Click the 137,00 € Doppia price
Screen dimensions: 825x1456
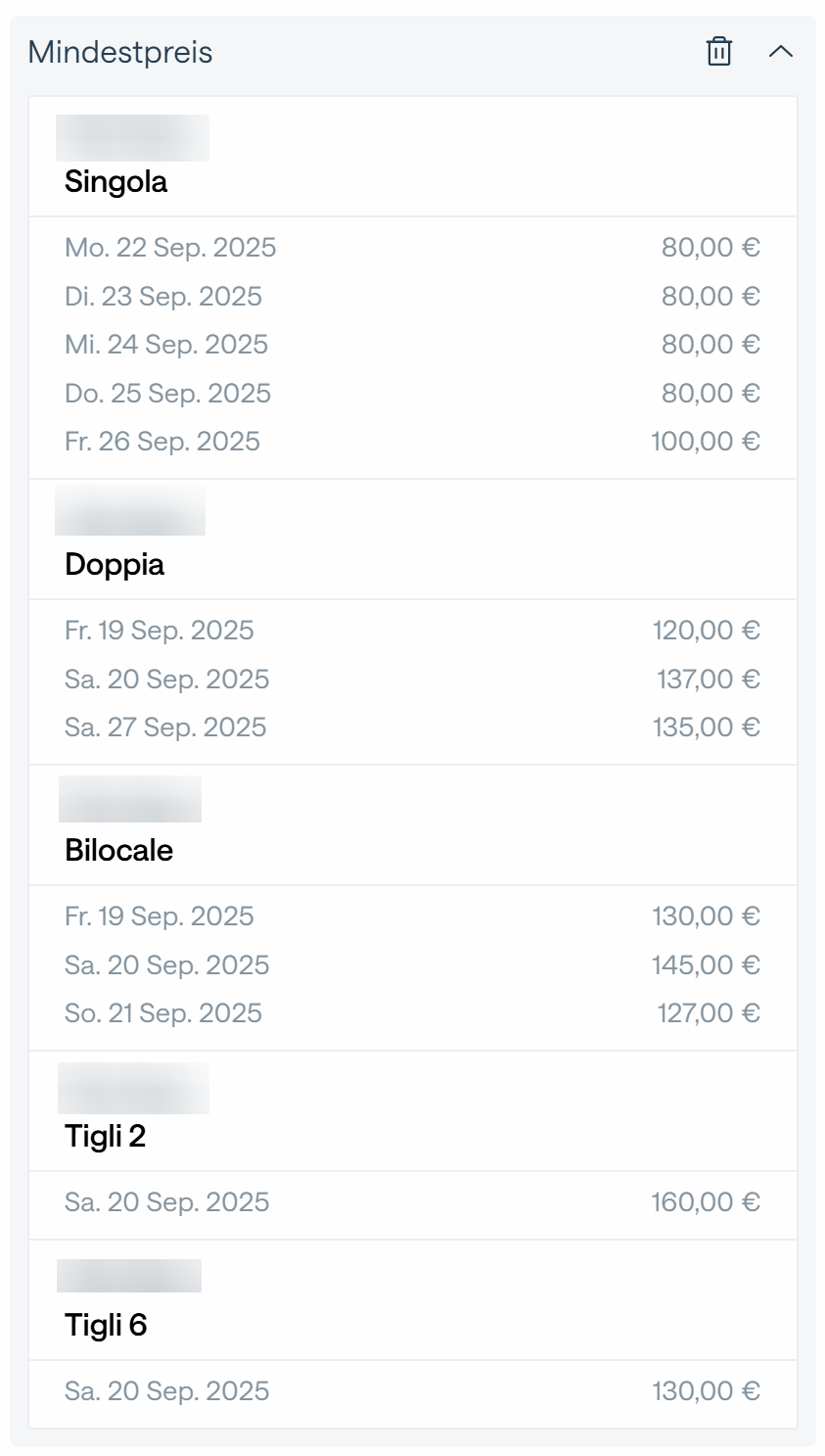pos(708,680)
